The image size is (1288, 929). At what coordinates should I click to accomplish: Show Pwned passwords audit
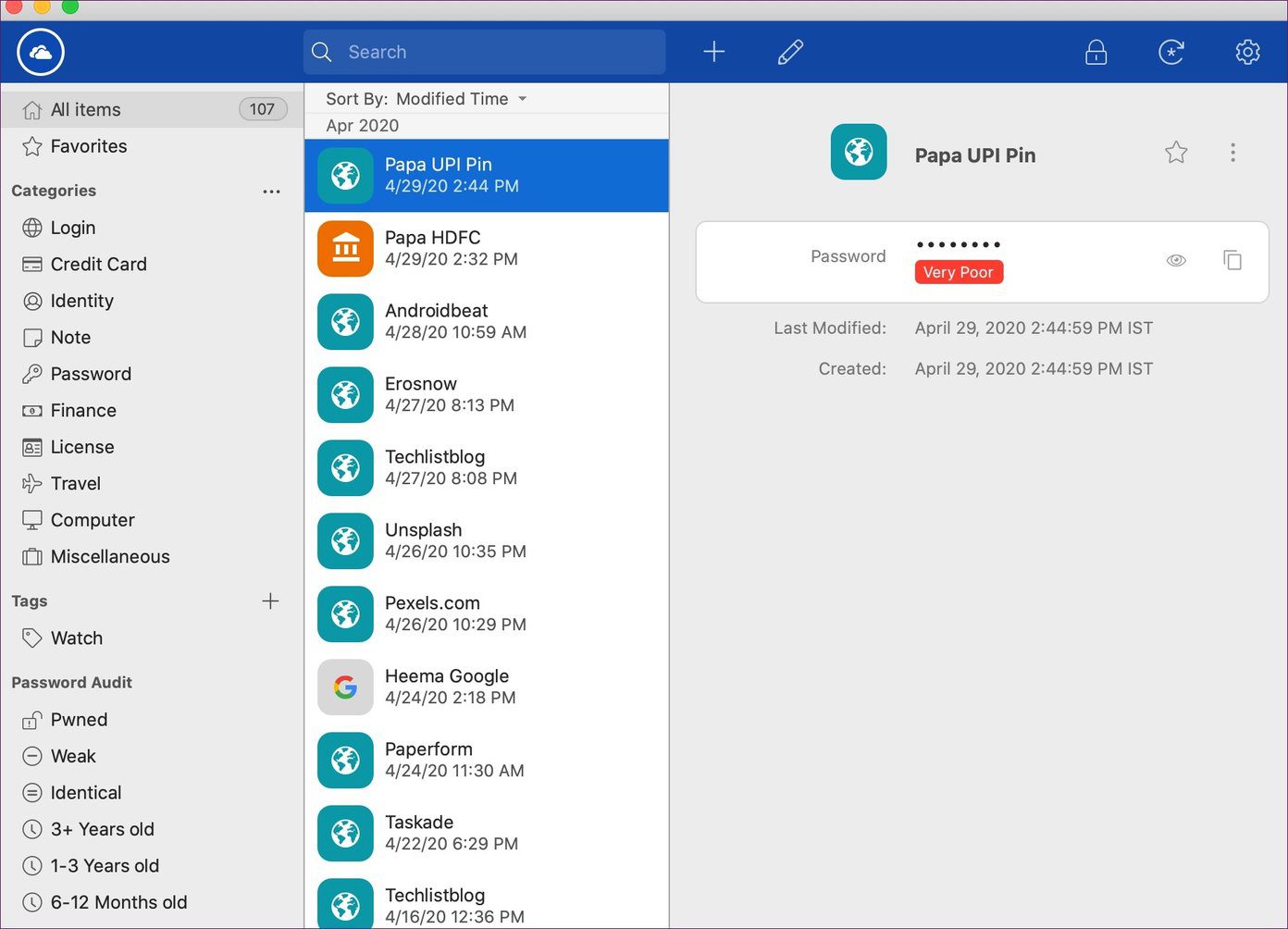[x=152, y=720]
